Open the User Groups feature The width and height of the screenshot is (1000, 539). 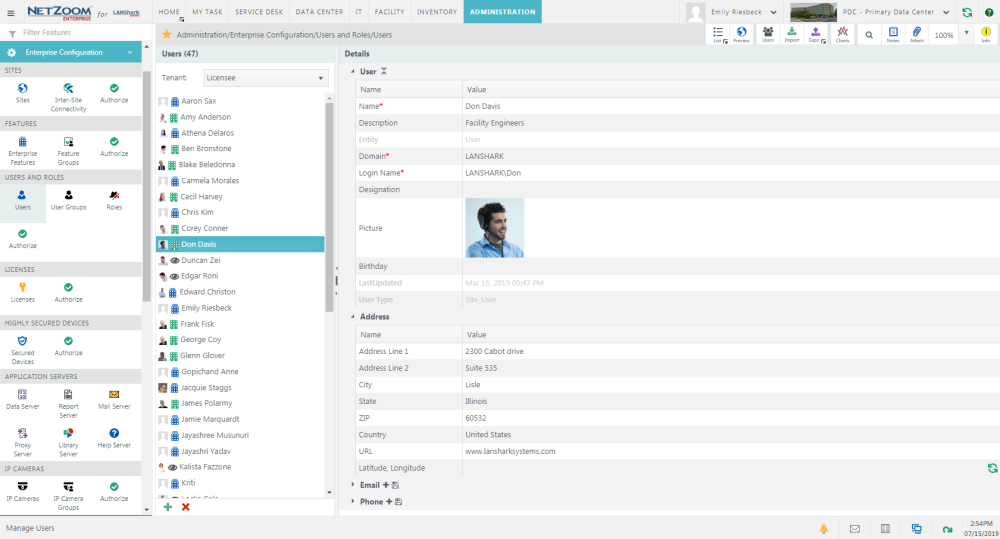click(x=68, y=200)
